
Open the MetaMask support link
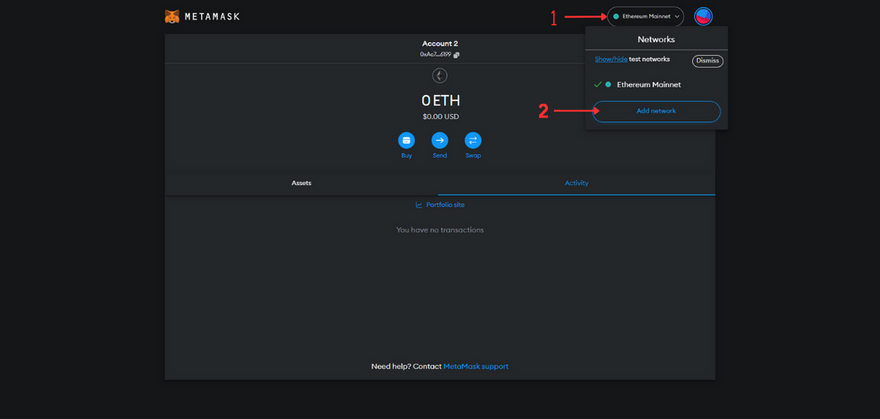pos(476,367)
